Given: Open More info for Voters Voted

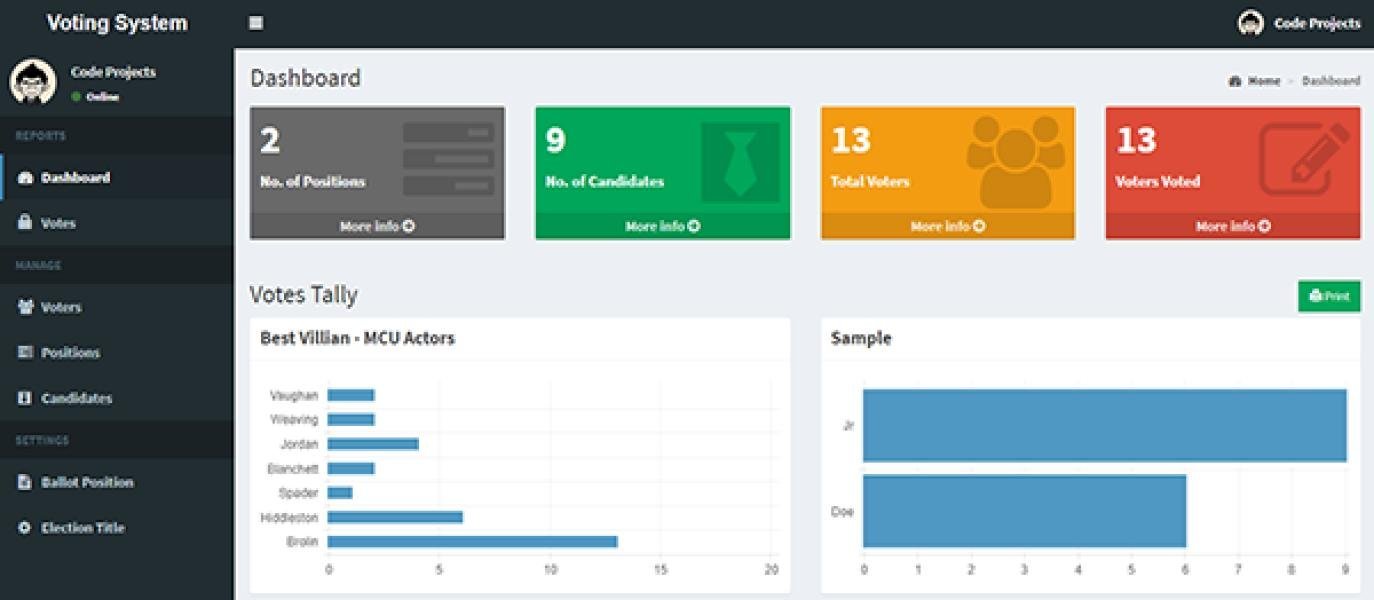Looking at the screenshot, I should [x=1232, y=226].
